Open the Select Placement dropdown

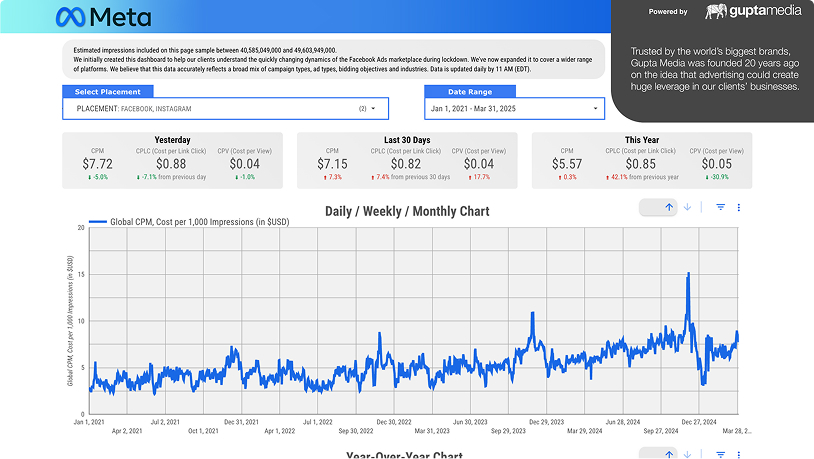click(x=225, y=109)
